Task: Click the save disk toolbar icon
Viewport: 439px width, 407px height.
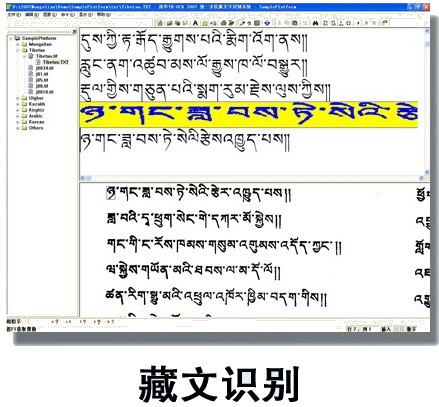Action: click(x=185, y=23)
